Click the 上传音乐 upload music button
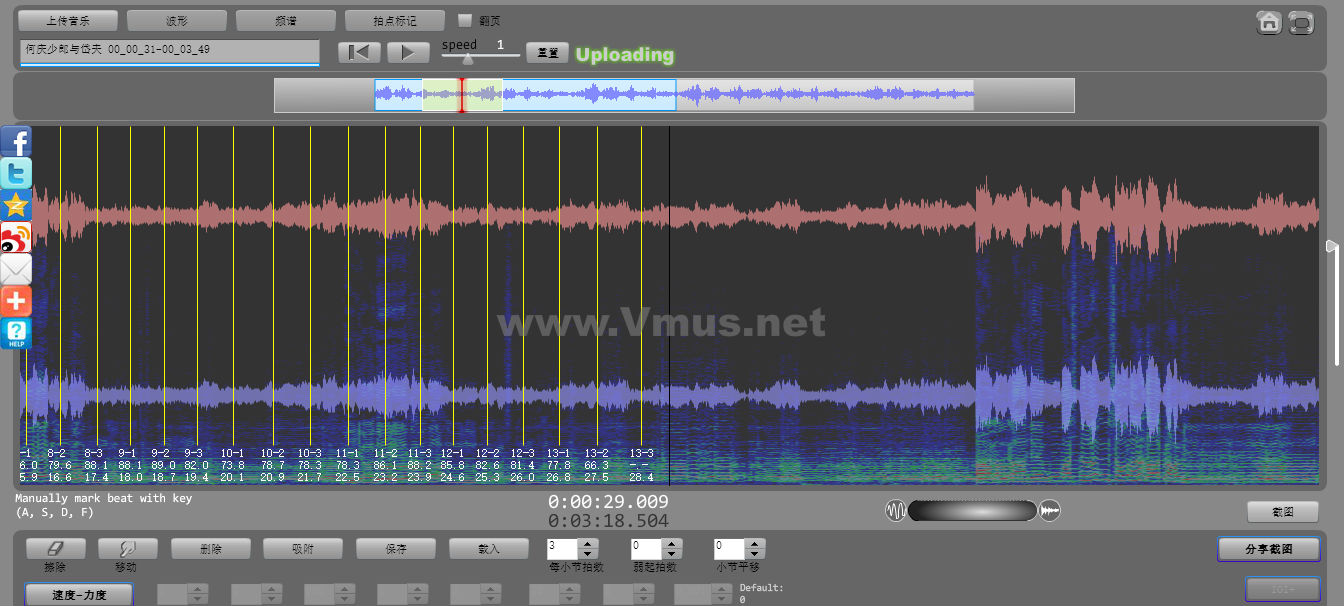Screen dimensions: 1344x606 pos(68,20)
